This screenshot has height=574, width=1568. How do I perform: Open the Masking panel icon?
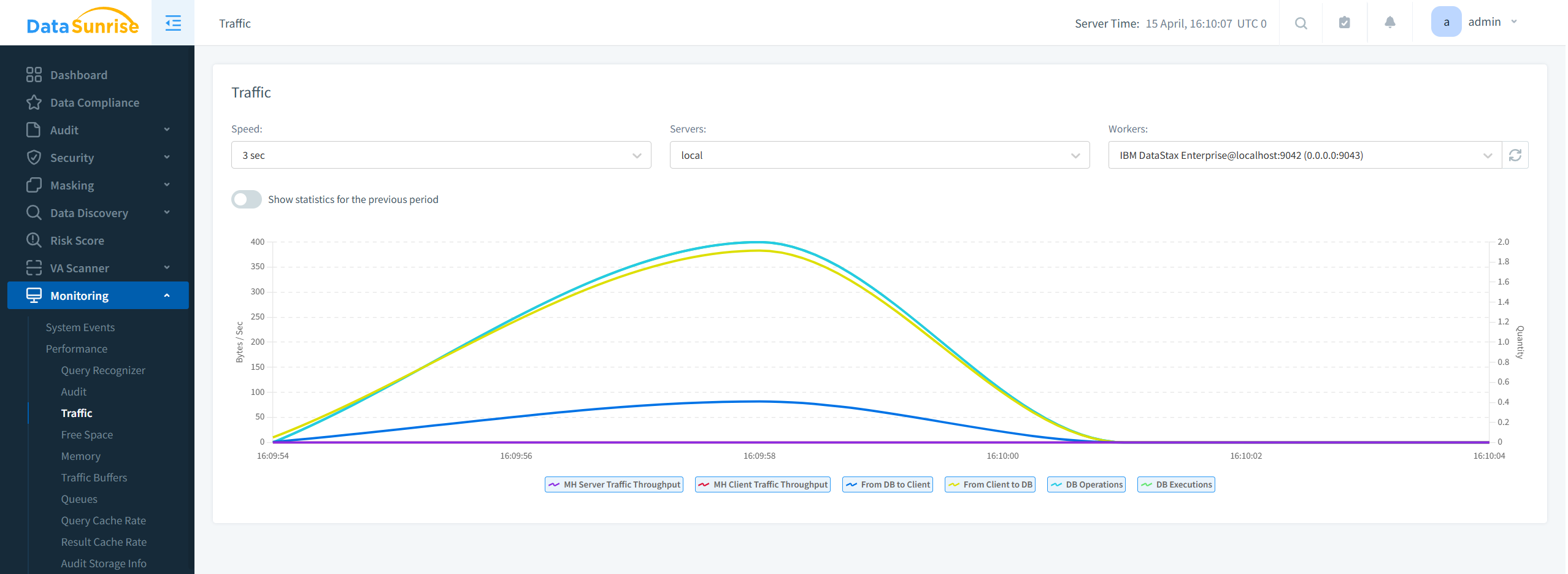click(35, 185)
